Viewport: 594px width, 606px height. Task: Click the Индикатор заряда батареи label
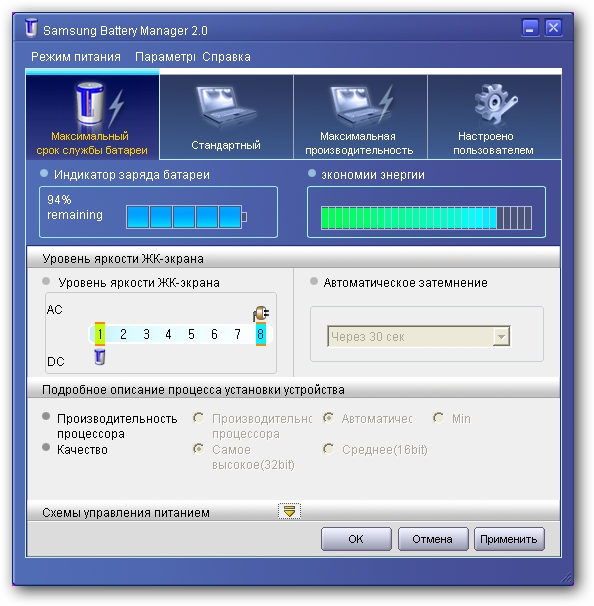[x=132, y=175]
